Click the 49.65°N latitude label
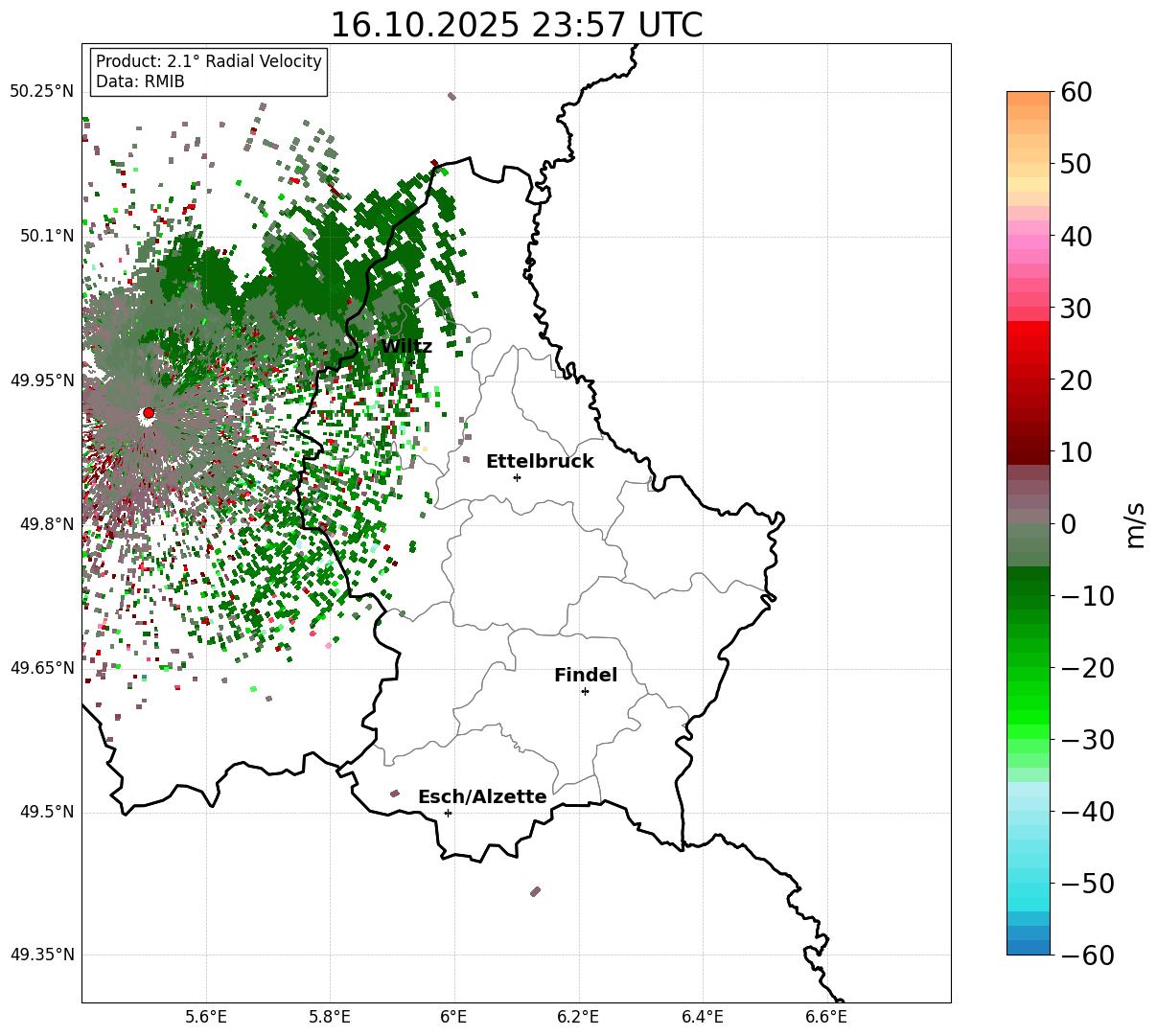The width and height of the screenshot is (1157, 1036). click(x=41, y=668)
